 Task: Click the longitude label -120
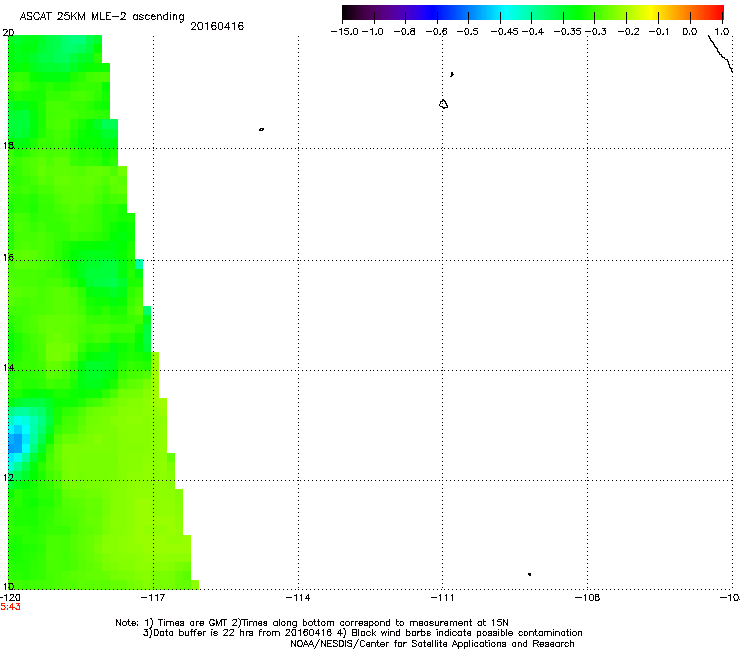coord(10,598)
